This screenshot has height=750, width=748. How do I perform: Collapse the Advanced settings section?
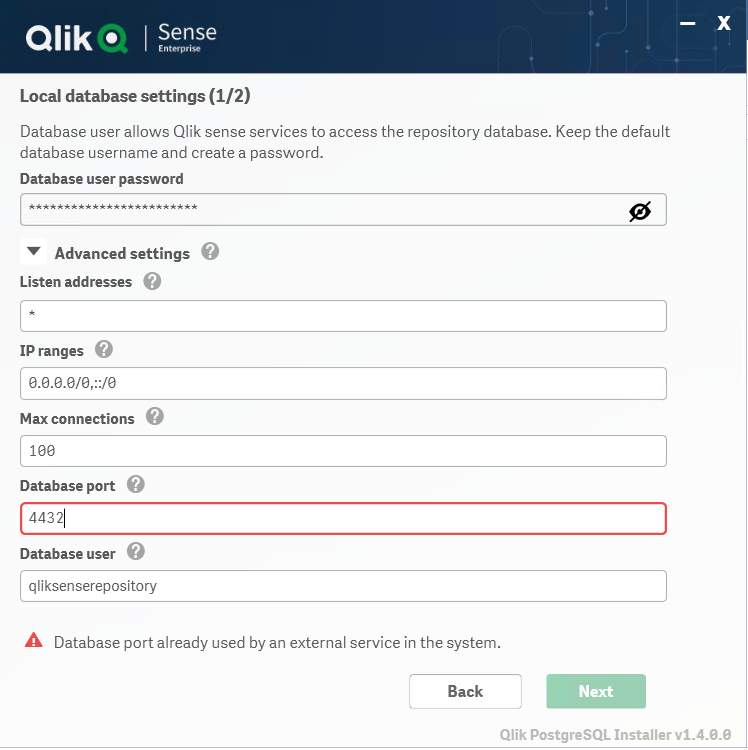tap(35, 252)
